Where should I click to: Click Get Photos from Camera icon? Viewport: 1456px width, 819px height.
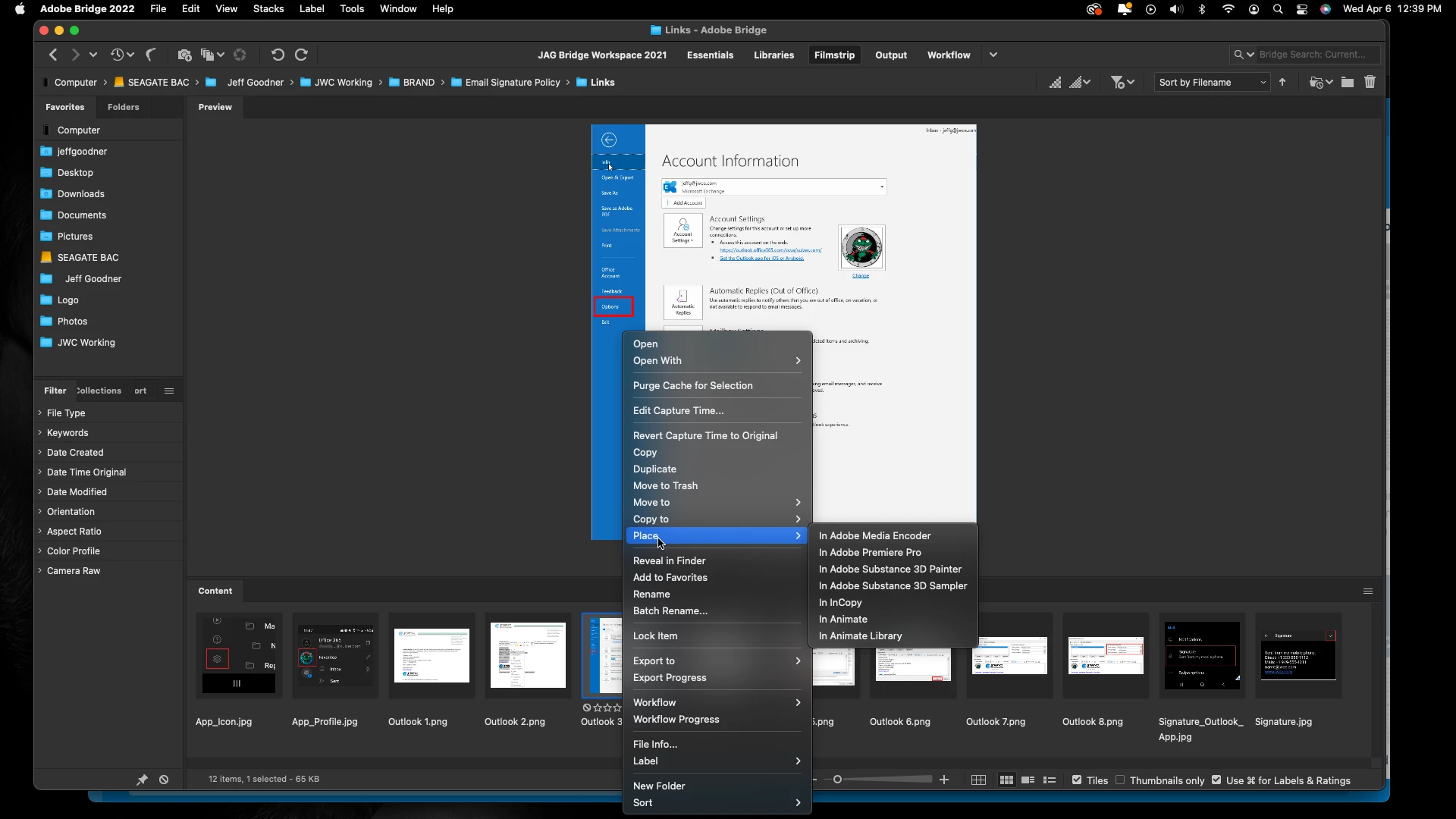point(184,55)
